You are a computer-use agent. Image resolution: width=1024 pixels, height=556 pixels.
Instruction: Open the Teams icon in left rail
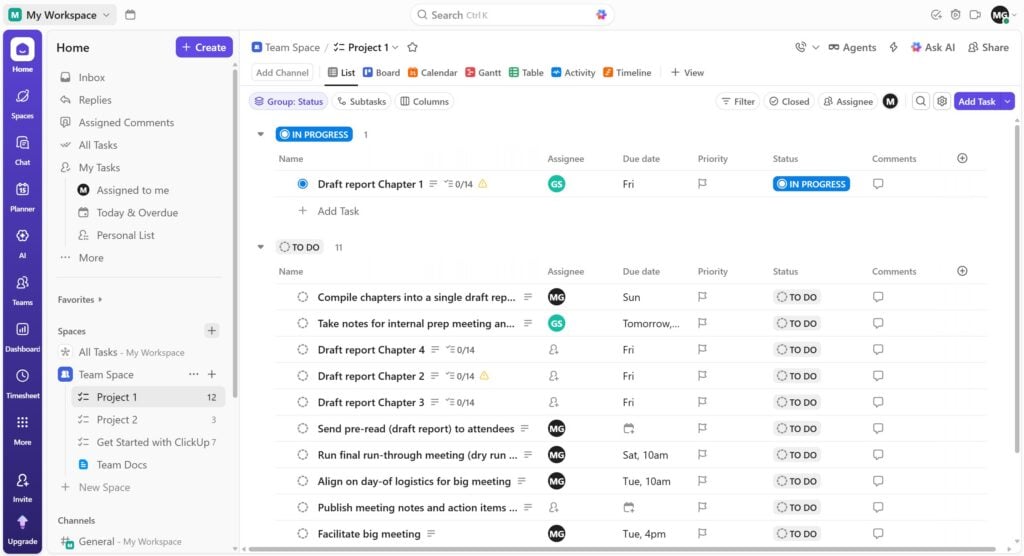(x=22, y=289)
